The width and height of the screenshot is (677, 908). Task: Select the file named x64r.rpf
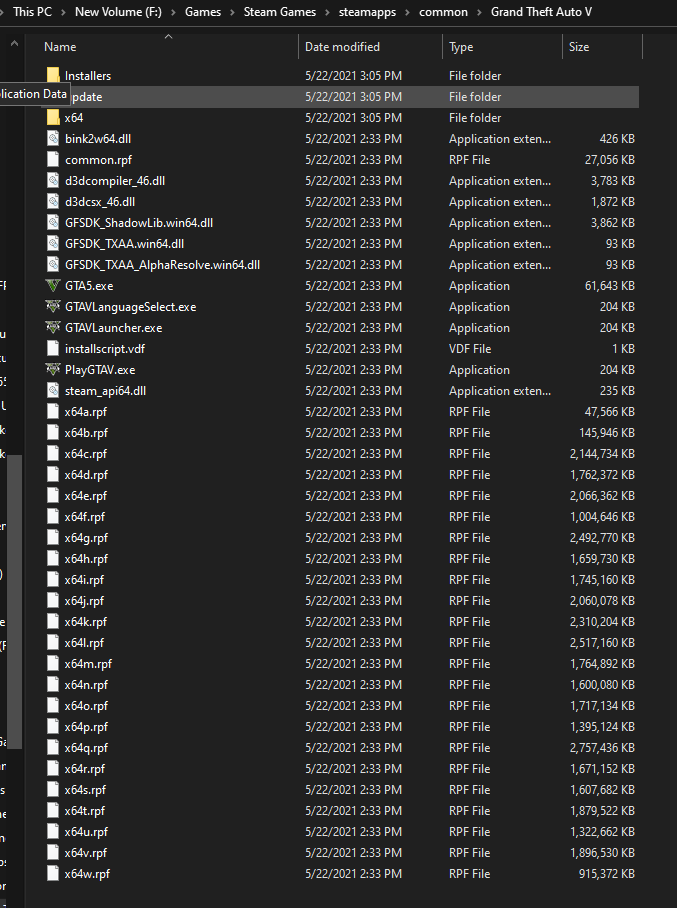[x=85, y=768]
